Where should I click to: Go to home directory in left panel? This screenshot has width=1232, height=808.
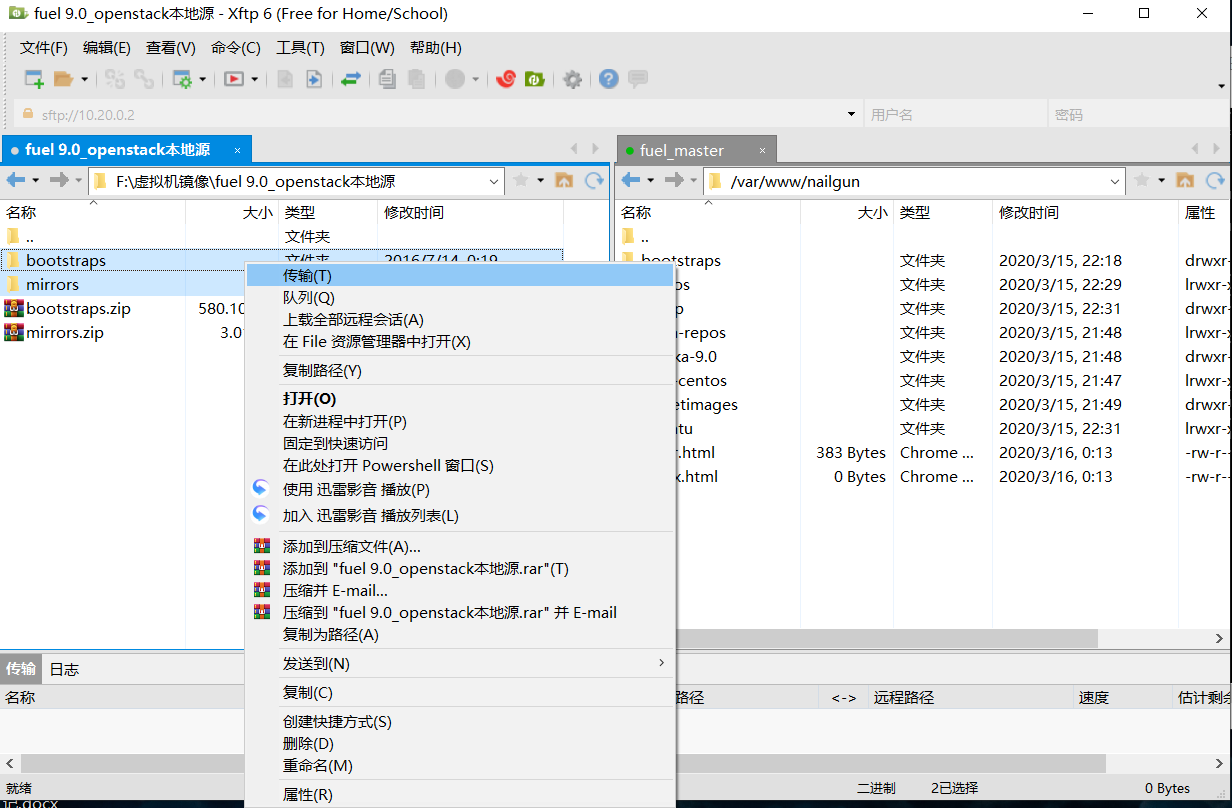pyautogui.click(x=564, y=181)
